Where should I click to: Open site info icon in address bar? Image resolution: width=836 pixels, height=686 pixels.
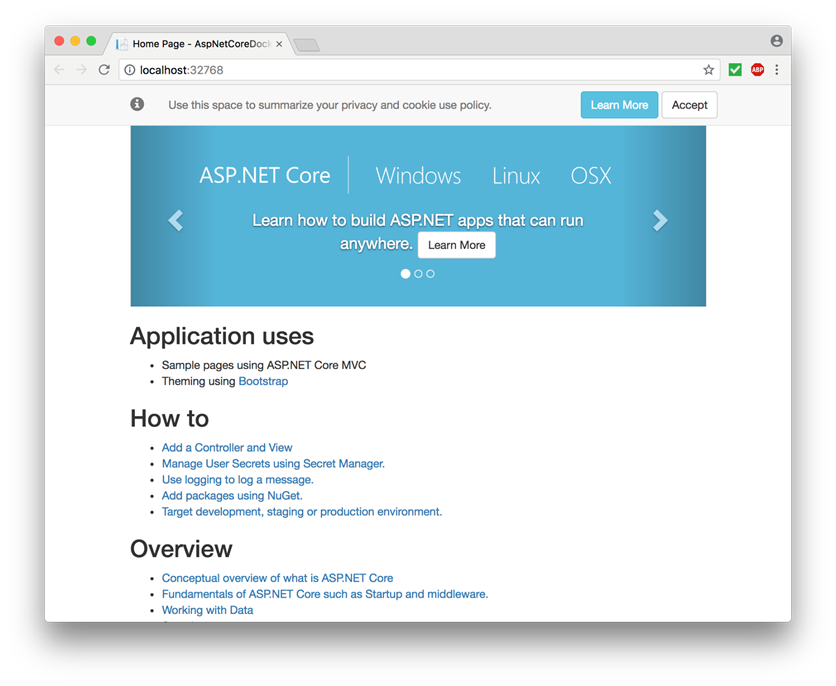[130, 70]
